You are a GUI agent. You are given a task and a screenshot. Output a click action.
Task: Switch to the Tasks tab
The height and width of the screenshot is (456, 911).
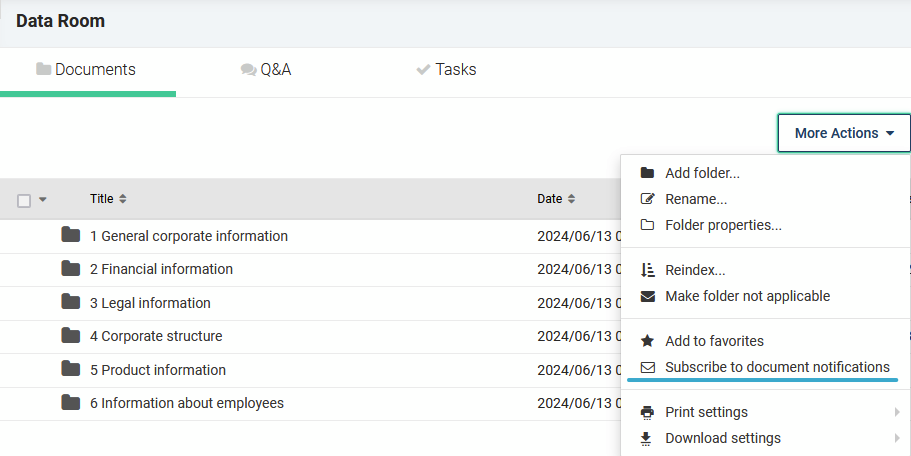446,70
